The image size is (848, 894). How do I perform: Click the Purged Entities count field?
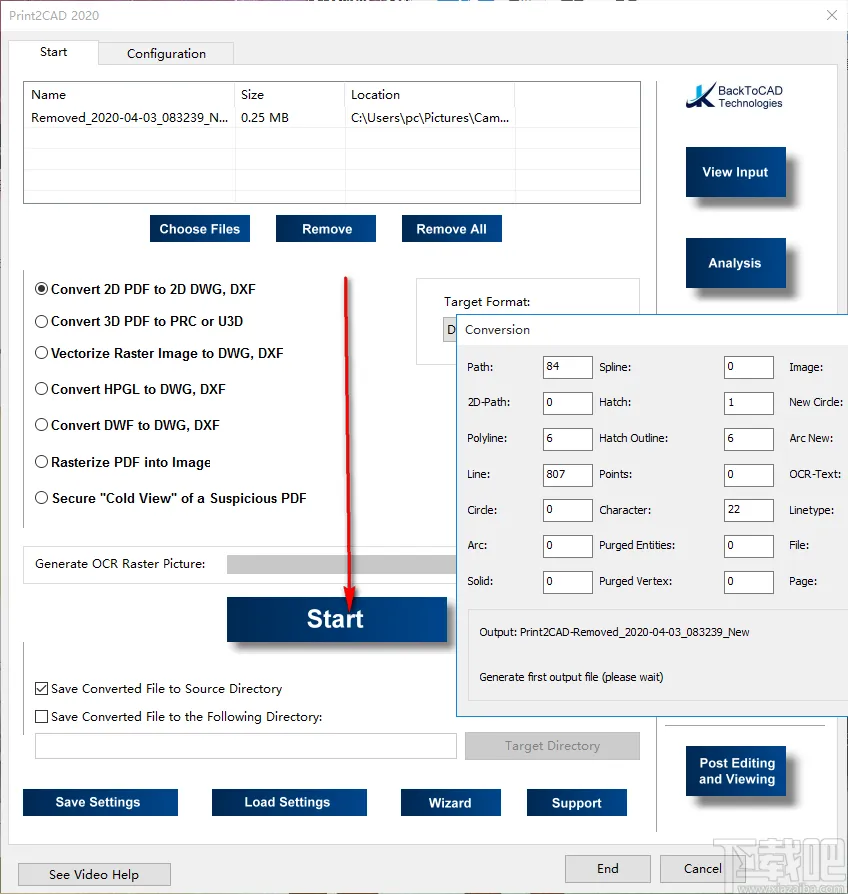point(749,546)
